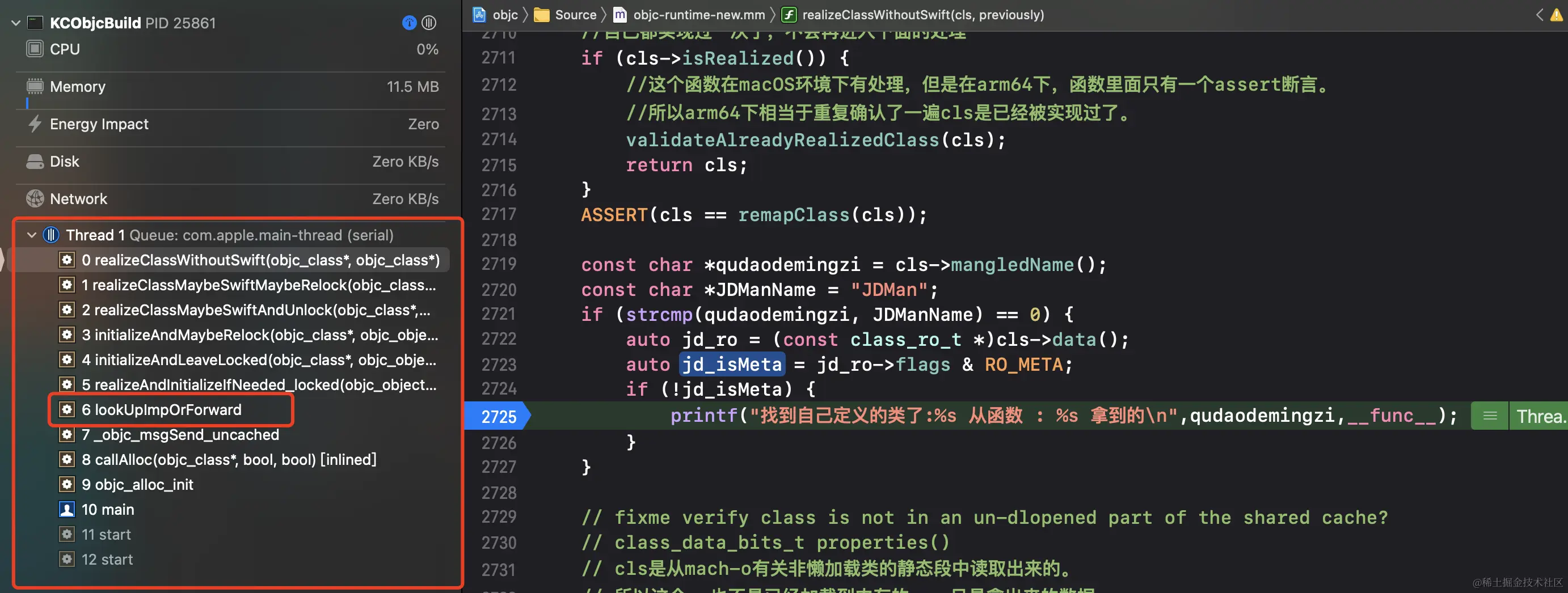Click the highlighted jd_isMeta variable

point(732,365)
